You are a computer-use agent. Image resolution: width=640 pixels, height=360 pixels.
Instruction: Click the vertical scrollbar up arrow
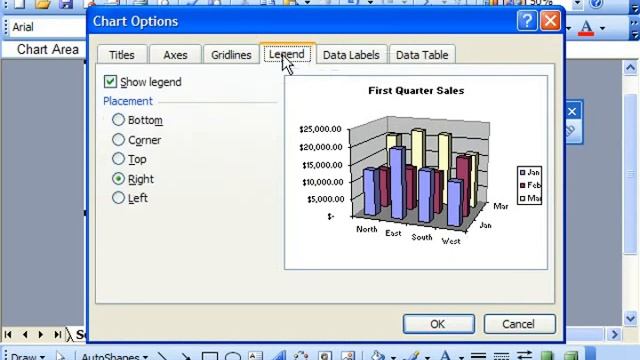(x=631, y=68)
